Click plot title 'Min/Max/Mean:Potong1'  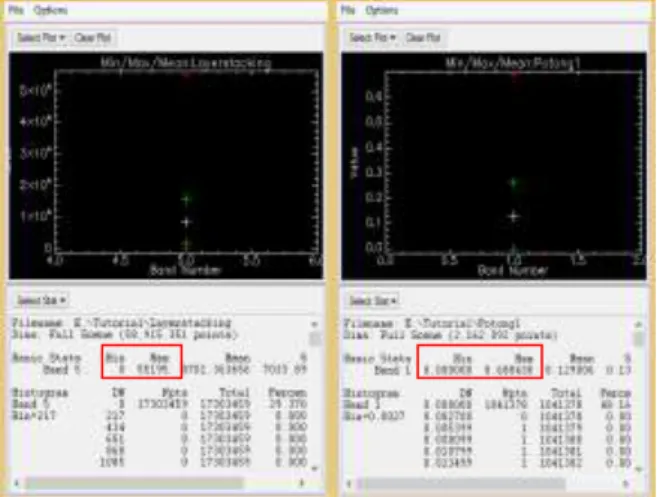coord(513,63)
